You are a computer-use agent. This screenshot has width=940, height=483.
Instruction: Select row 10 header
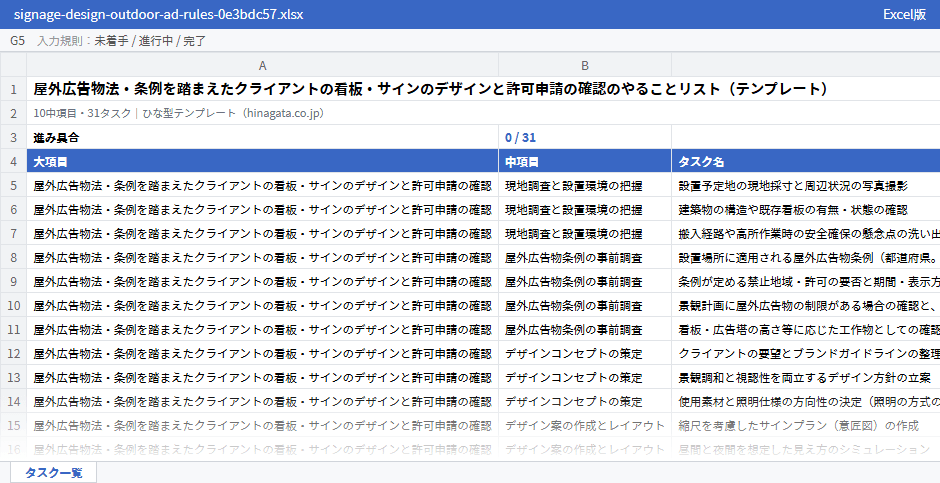point(13,305)
